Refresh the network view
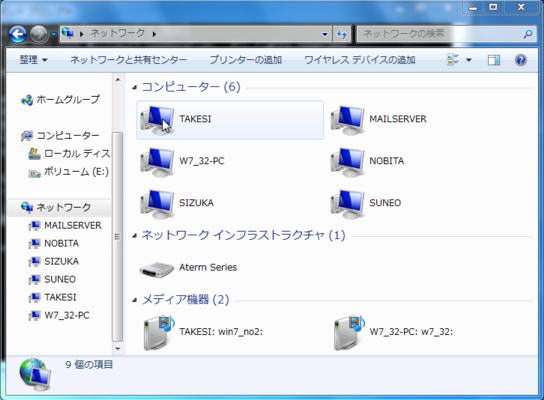This screenshot has width=544, height=400. [x=341, y=34]
